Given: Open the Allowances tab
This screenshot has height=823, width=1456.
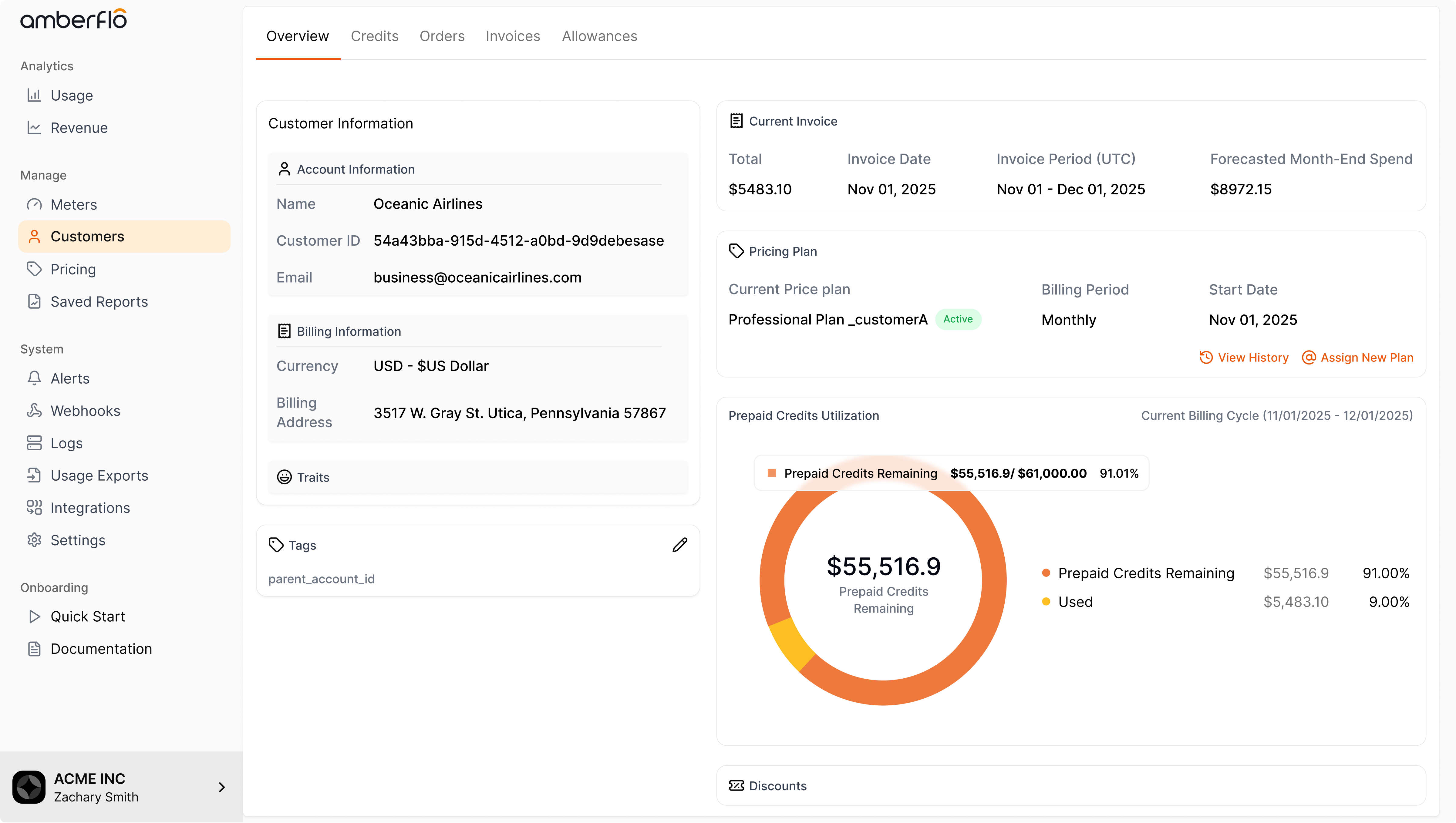Looking at the screenshot, I should pyautogui.click(x=599, y=36).
